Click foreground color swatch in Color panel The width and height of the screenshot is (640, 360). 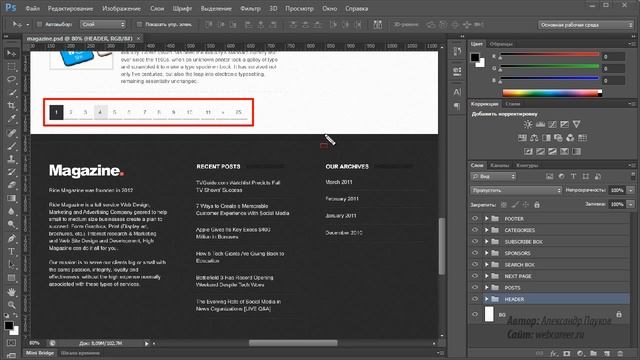coord(475,58)
